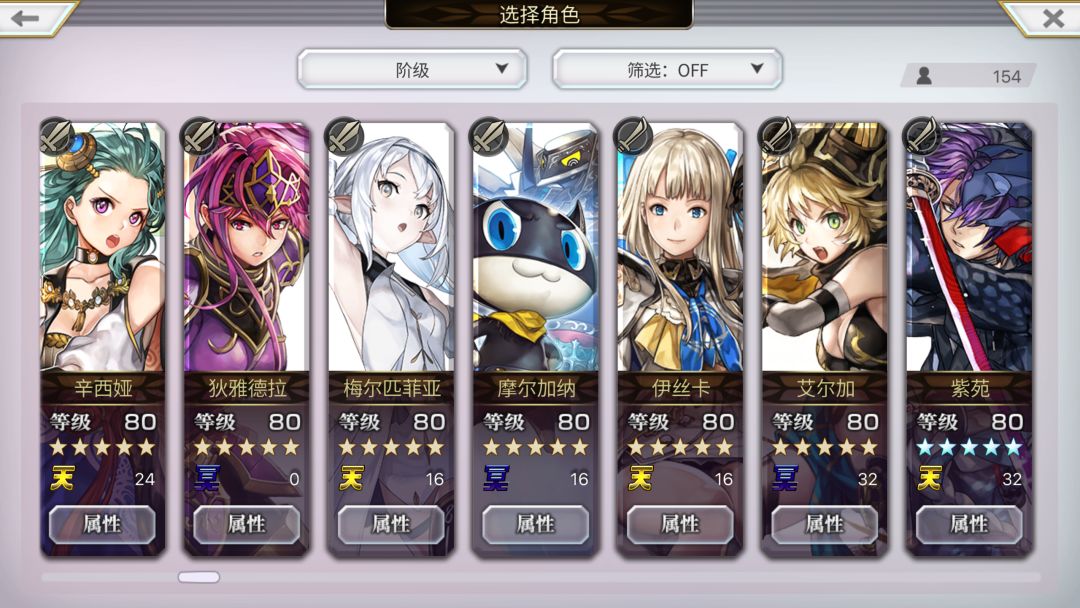Close the character selection screen
This screenshot has height=608, width=1080.
(x=1052, y=19)
